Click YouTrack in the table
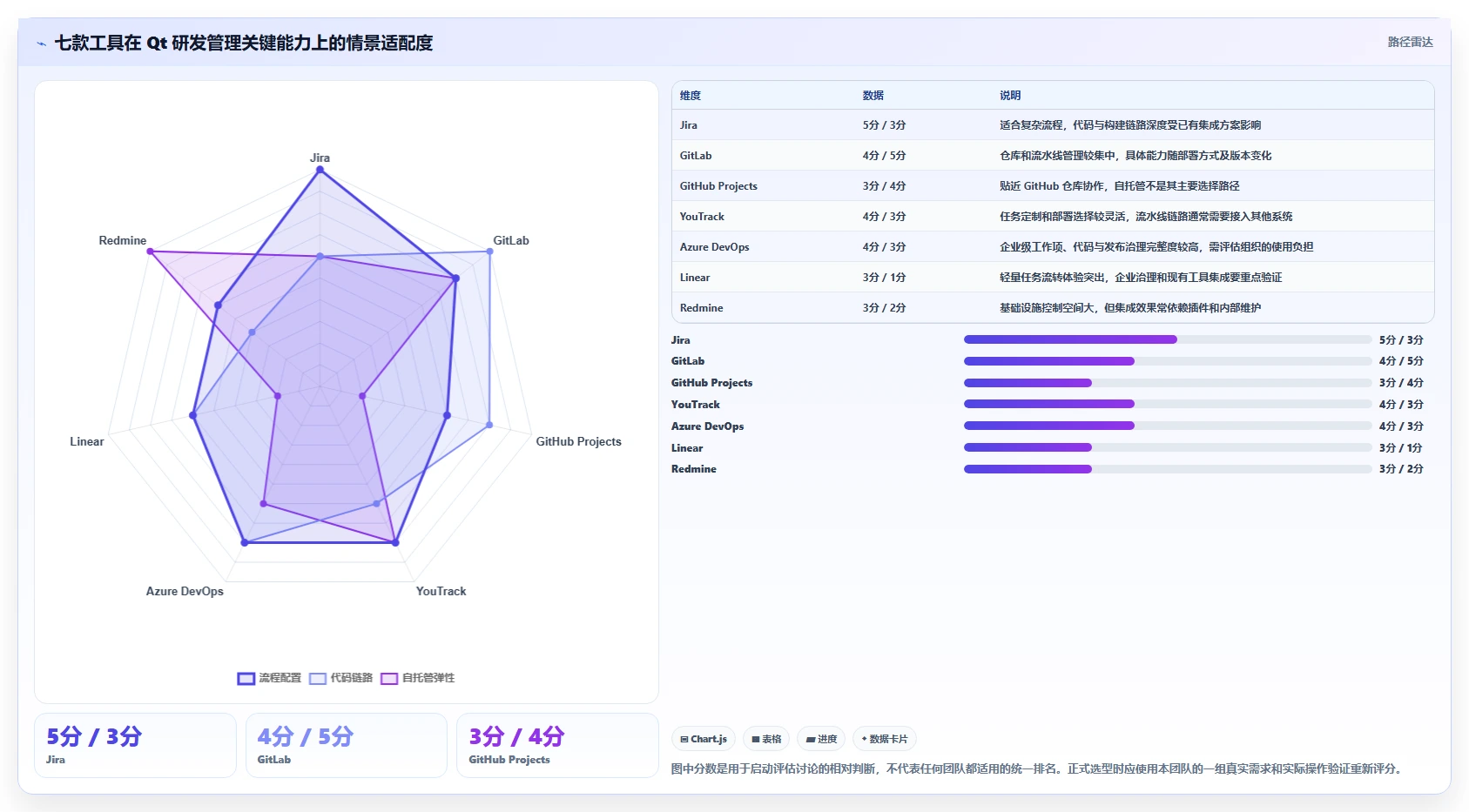This screenshot has width=1469, height=812. pos(702,217)
